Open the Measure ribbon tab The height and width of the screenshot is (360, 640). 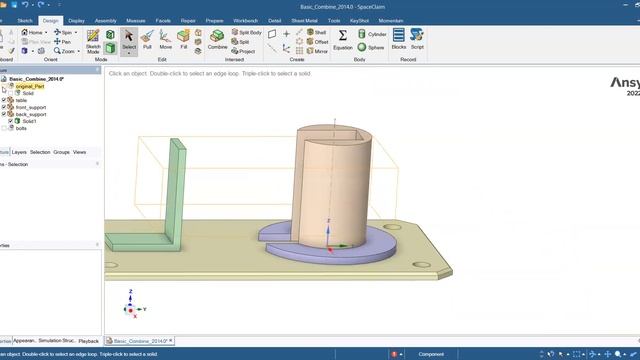coord(136,20)
